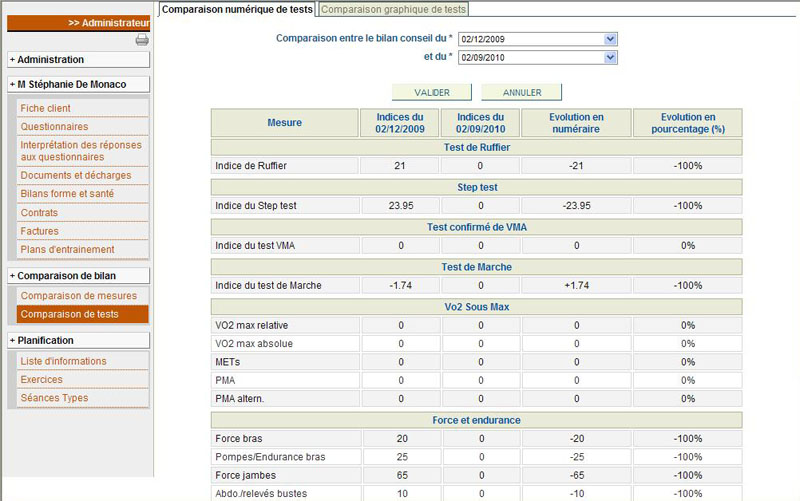Select the PMA altern. row label
The width and height of the screenshot is (800, 501).
click(x=239, y=398)
